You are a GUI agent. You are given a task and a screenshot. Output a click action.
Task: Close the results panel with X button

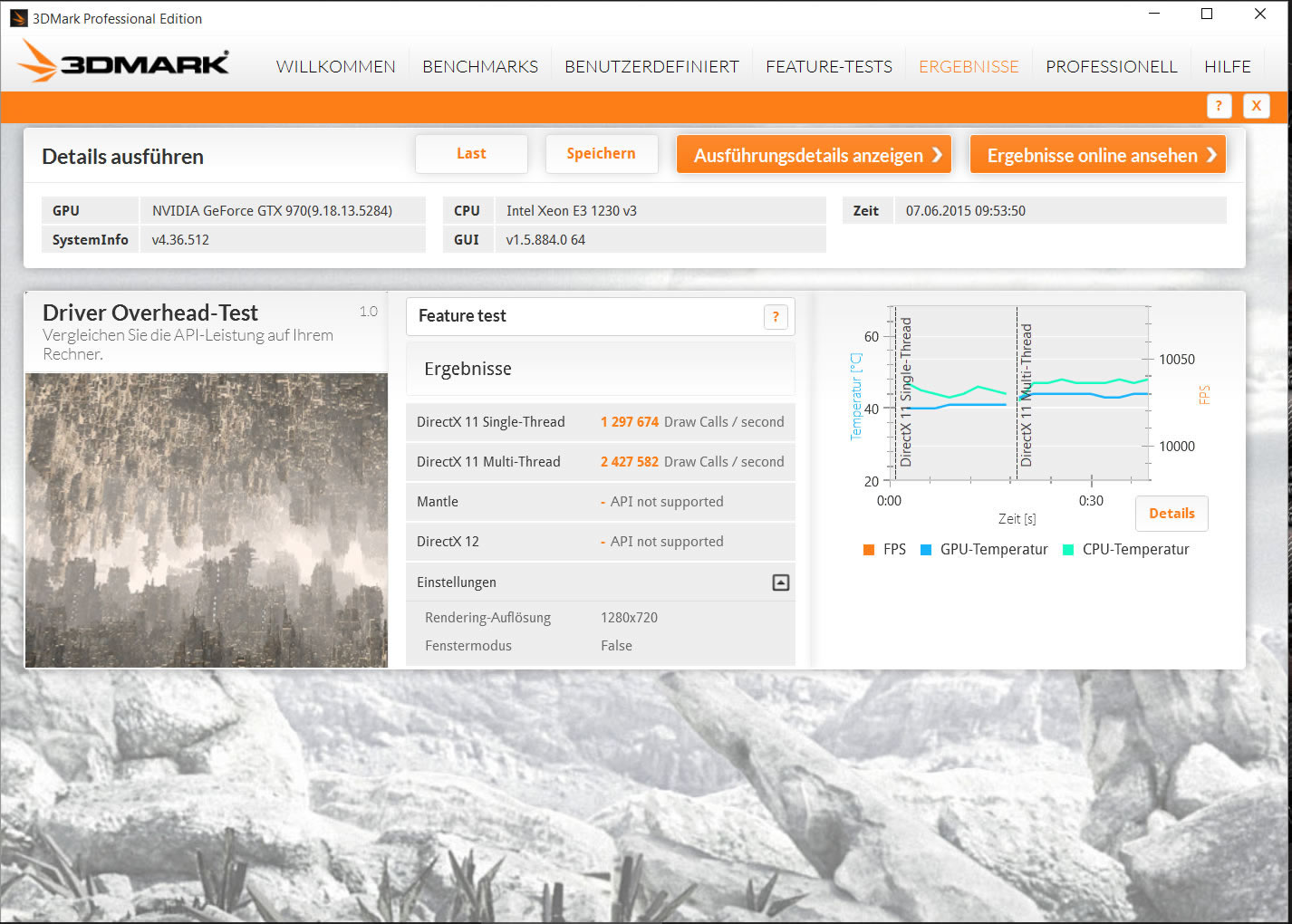[1256, 106]
